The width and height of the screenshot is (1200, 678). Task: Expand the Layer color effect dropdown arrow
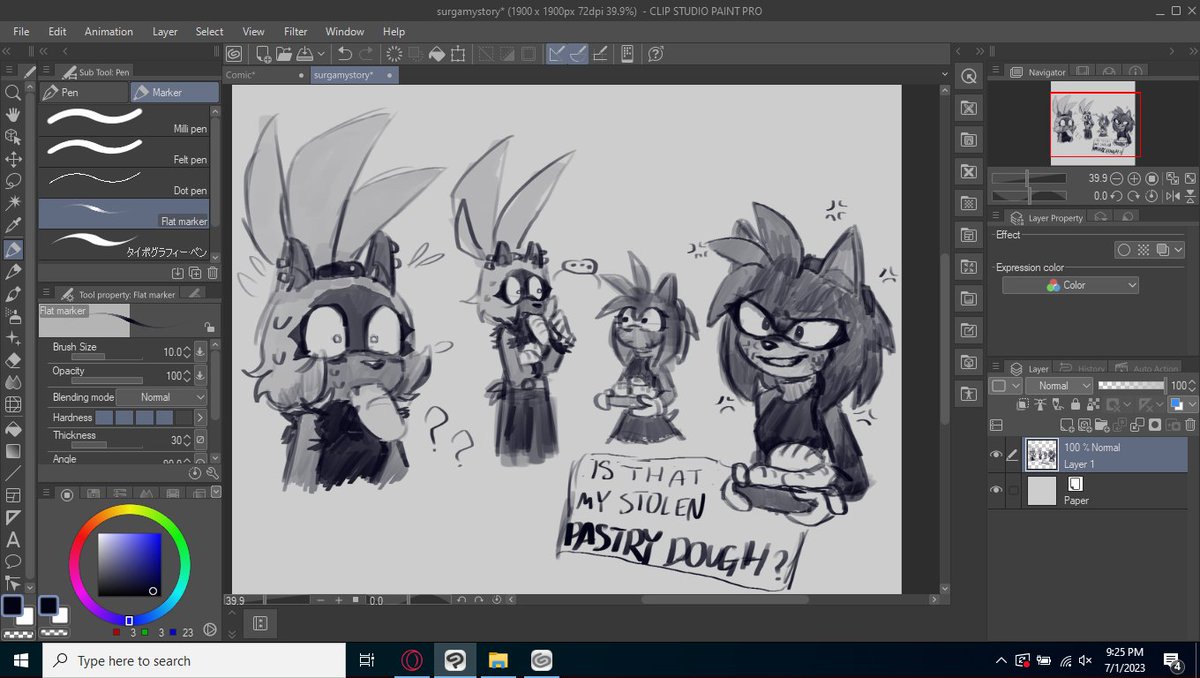(1177, 250)
